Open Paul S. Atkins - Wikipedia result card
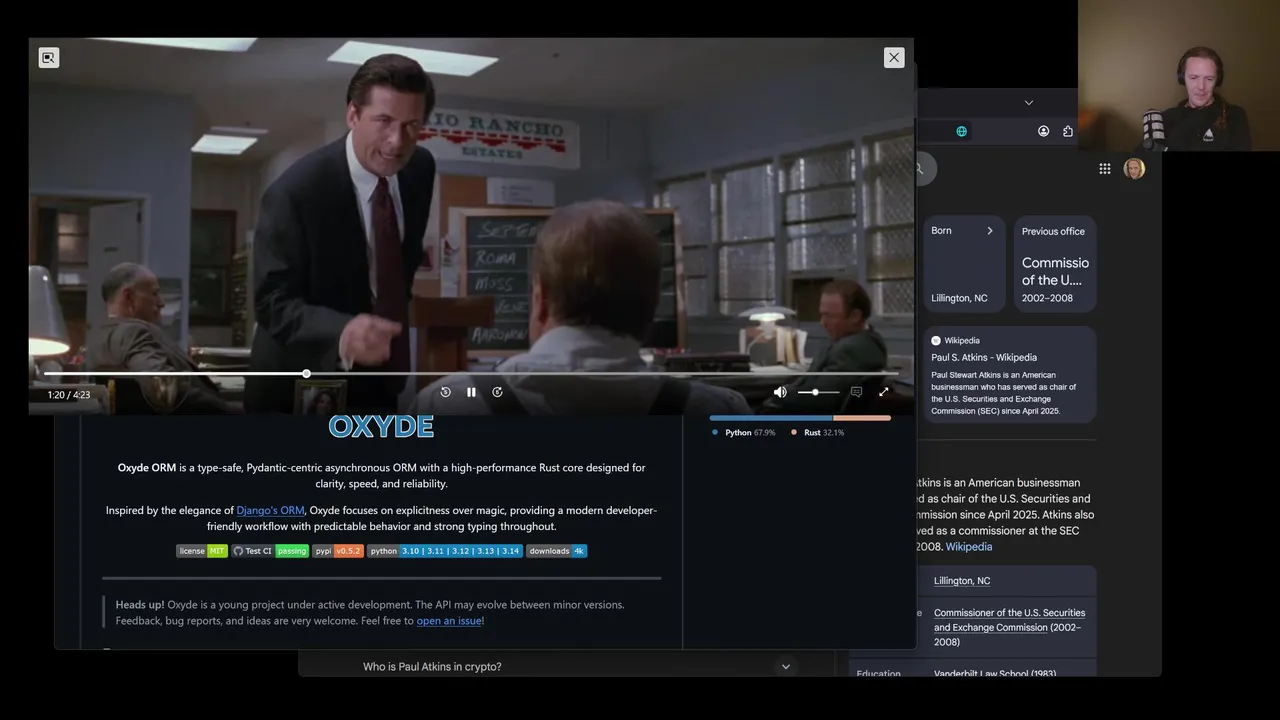The height and width of the screenshot is (720, 1280). [1010, 374]
